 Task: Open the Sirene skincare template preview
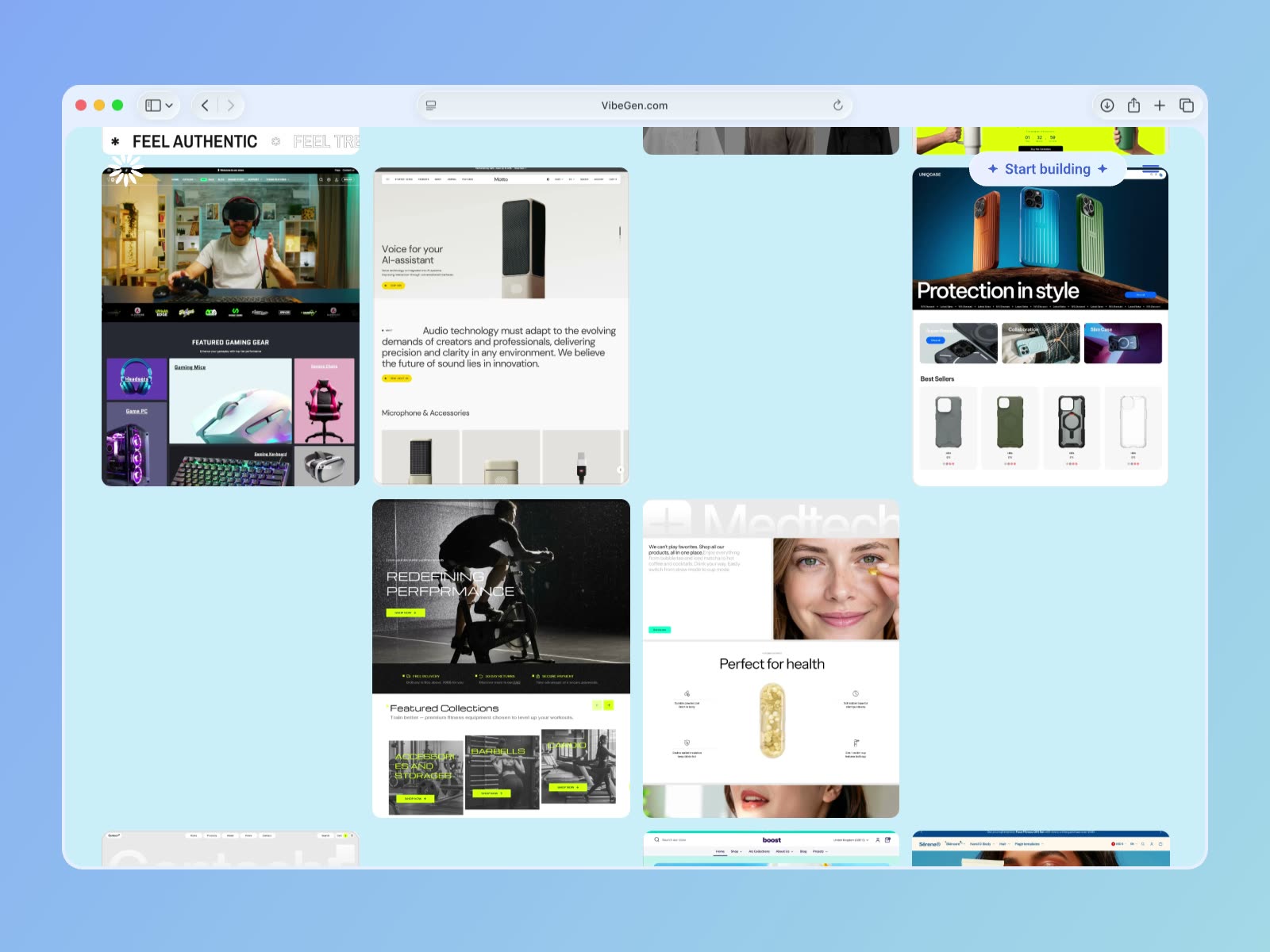click(1041, 849)
